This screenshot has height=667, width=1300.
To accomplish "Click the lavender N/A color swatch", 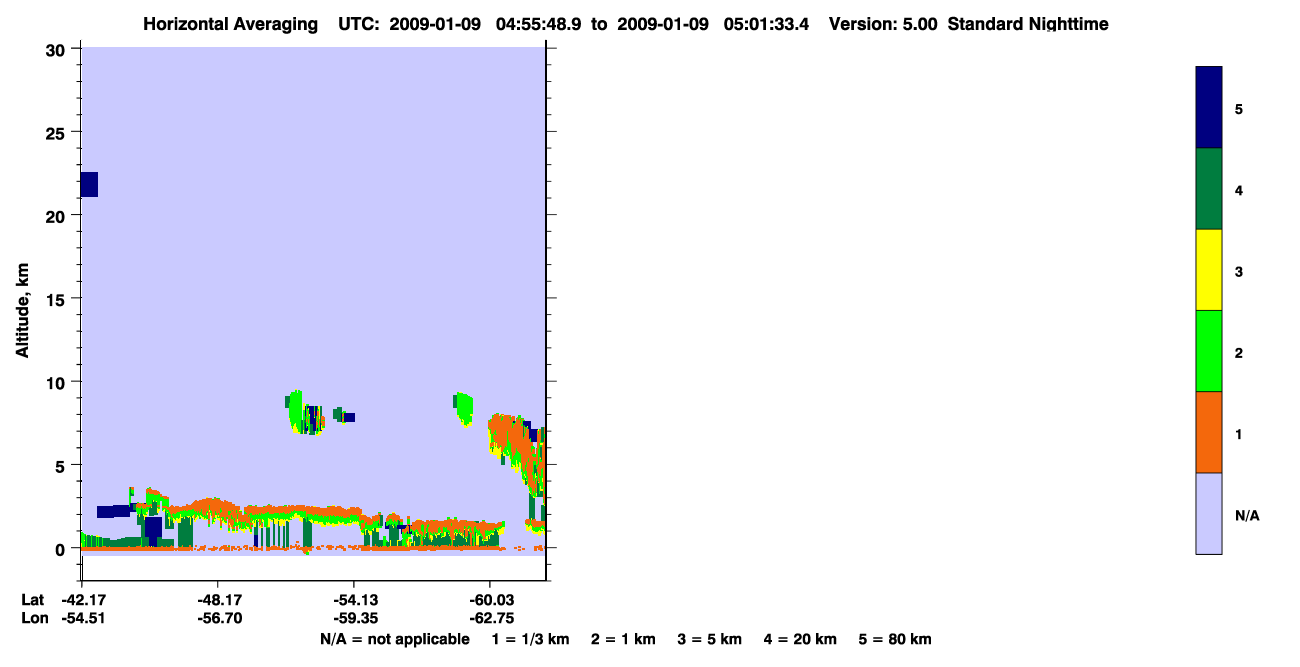I will click(x=1209, y=513).
